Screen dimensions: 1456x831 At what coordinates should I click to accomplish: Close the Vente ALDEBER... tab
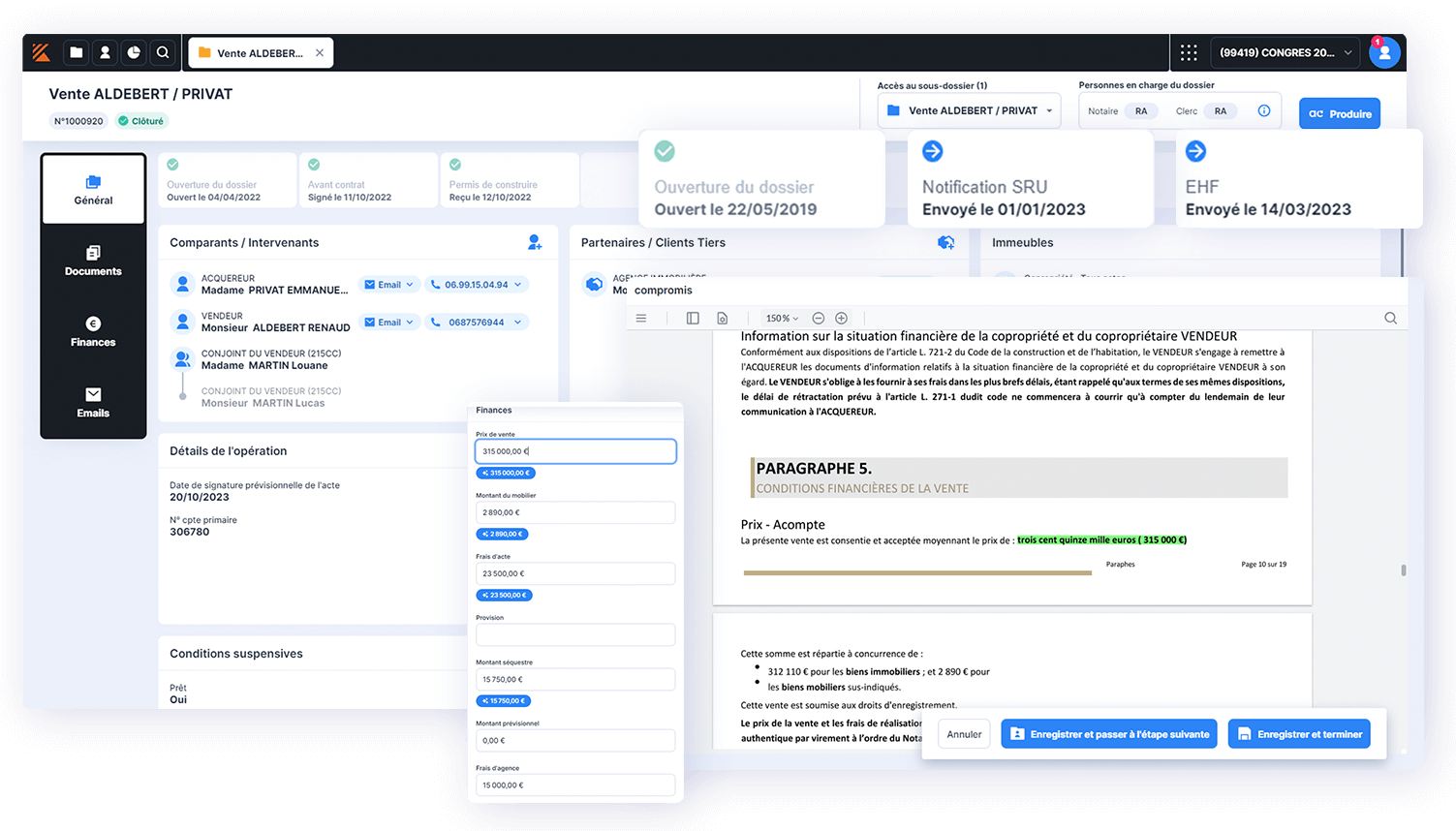(x=320, y=53)
